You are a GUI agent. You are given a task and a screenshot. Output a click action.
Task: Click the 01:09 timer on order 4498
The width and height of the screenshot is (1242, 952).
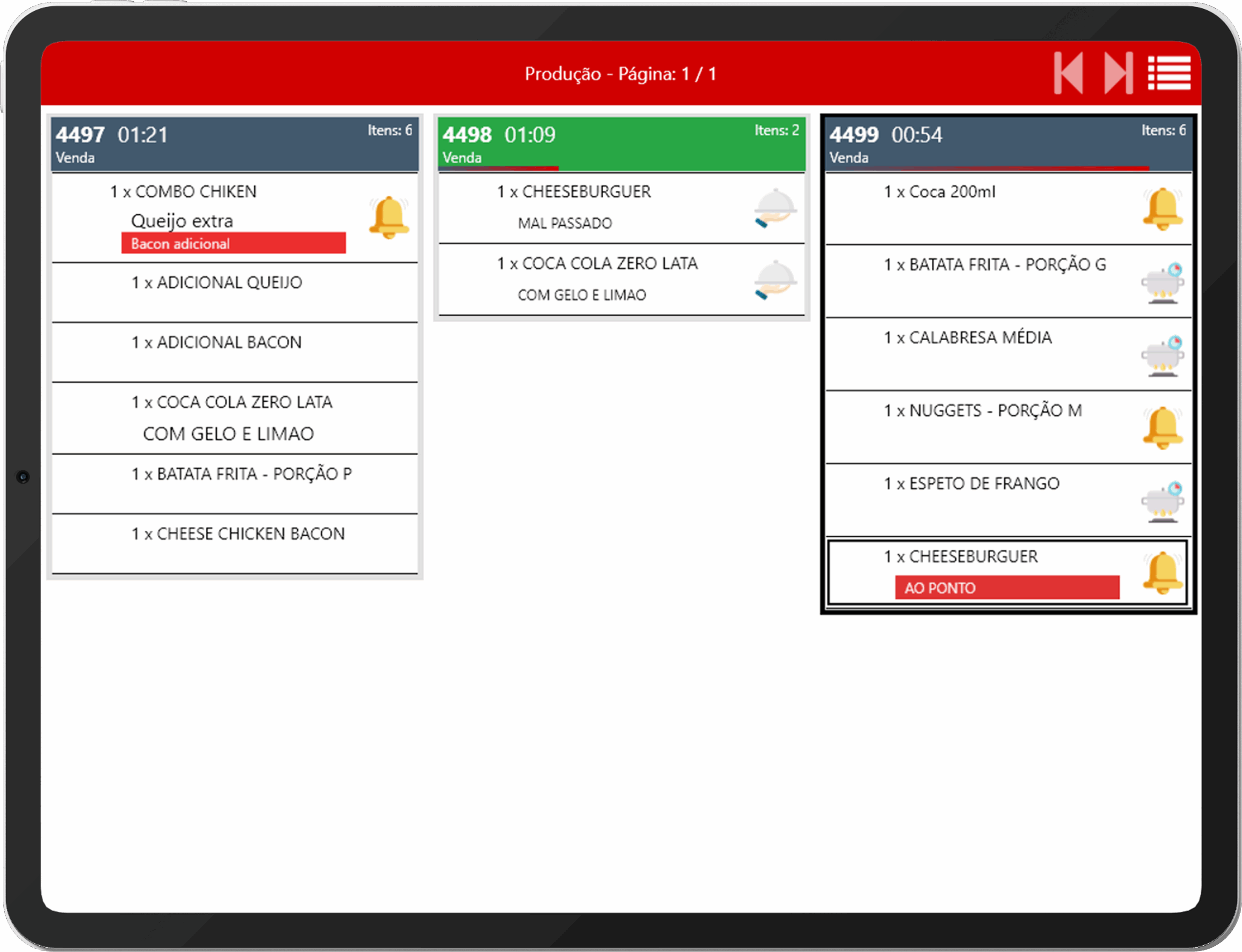(x=530, y=135)
